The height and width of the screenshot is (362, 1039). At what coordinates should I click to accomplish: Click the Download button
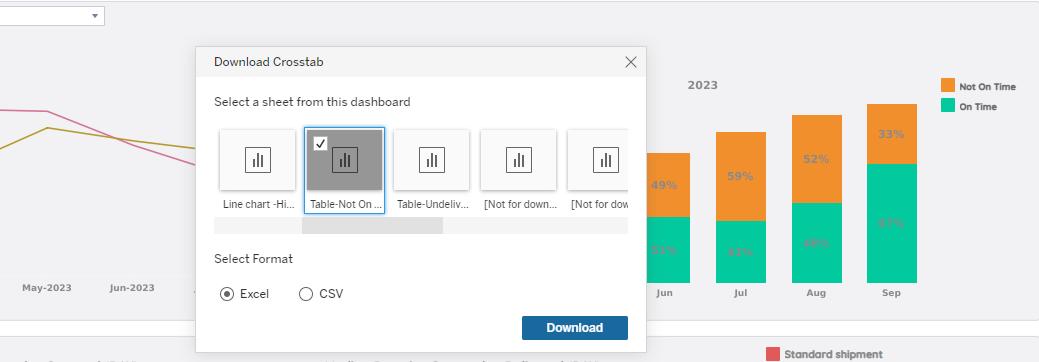(574, 328)
